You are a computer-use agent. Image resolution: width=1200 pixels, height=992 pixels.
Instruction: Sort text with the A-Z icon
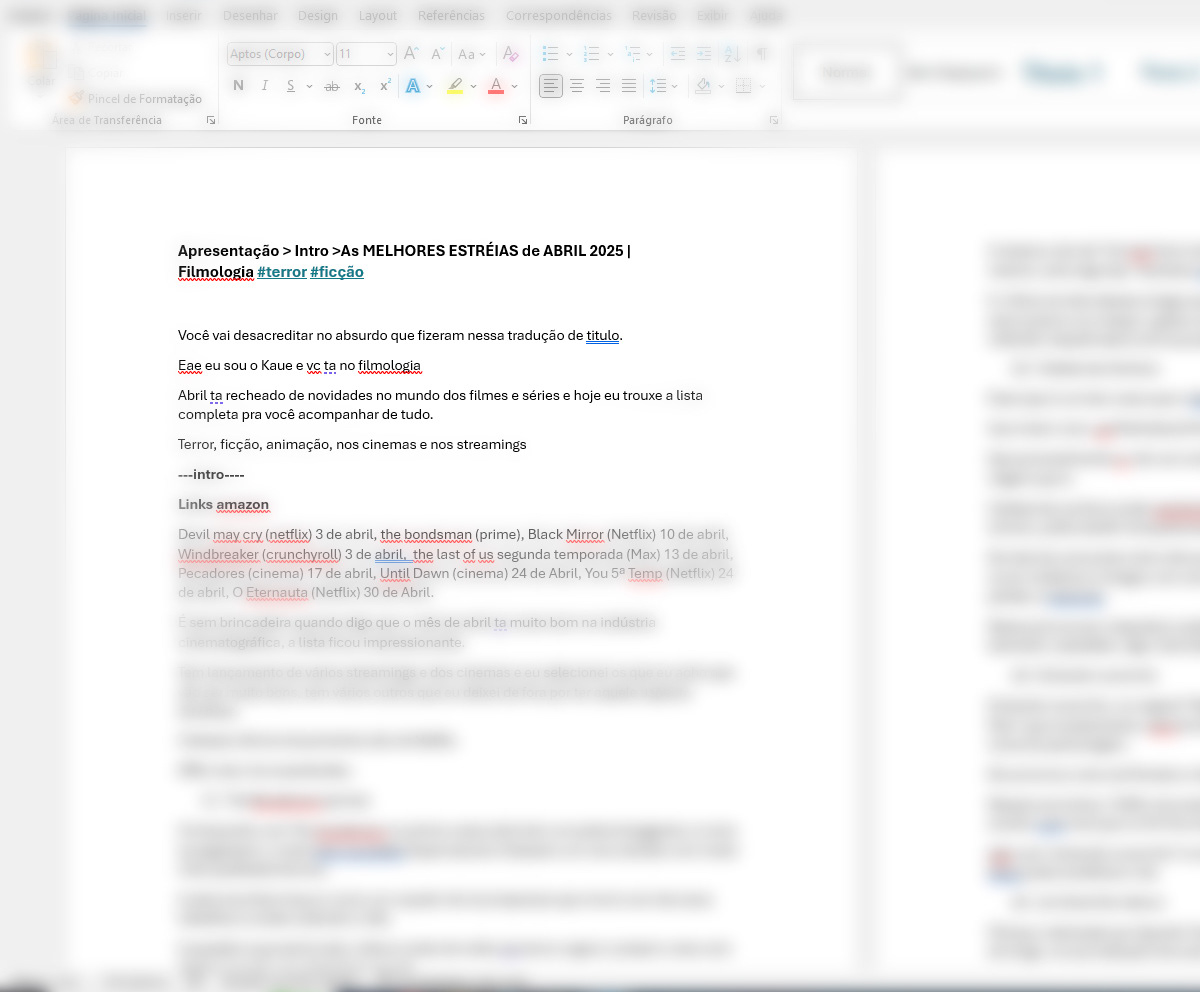732,54
